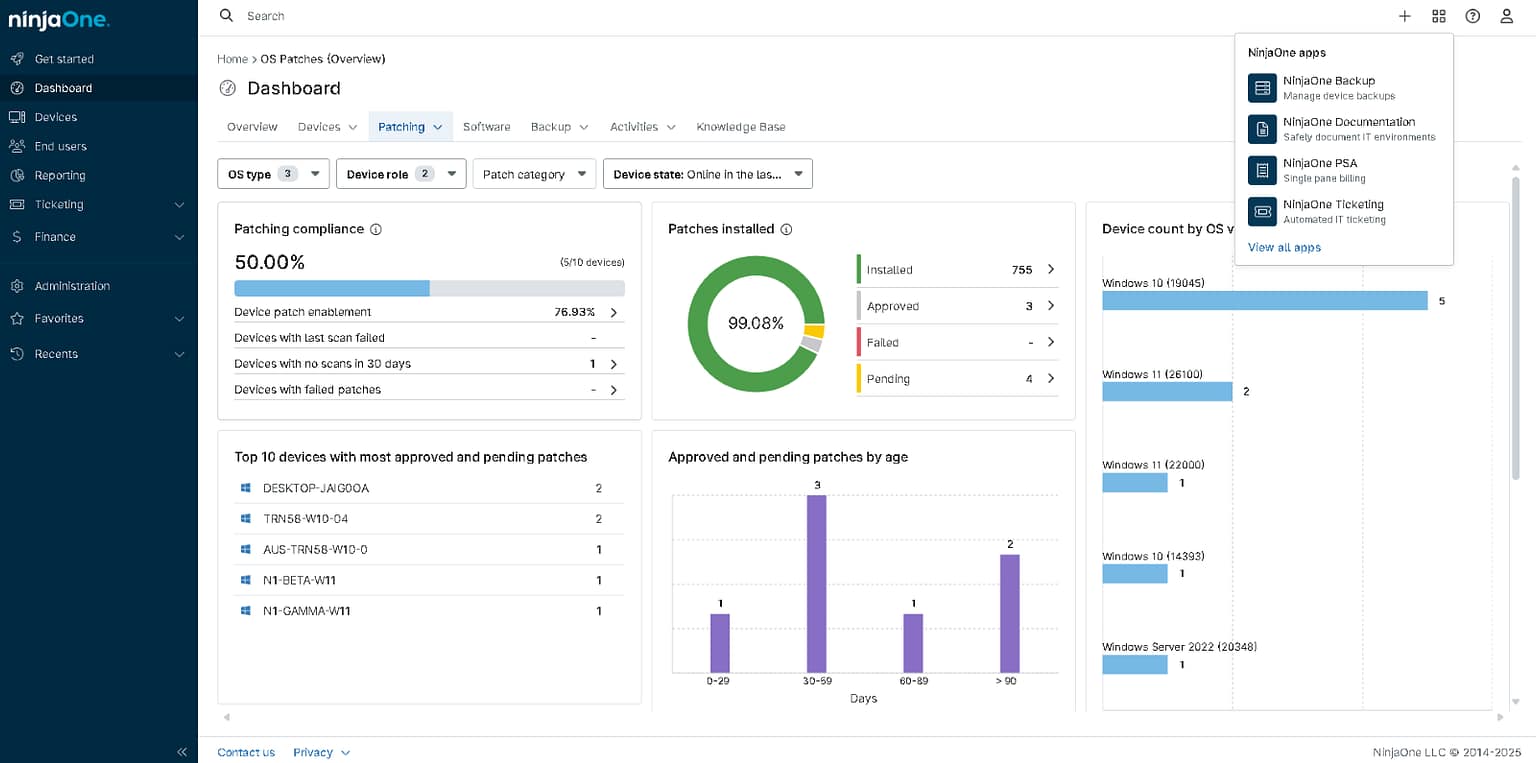Open the Software tab
This screenshot has height=763, width=1536.
click(487, 127)
